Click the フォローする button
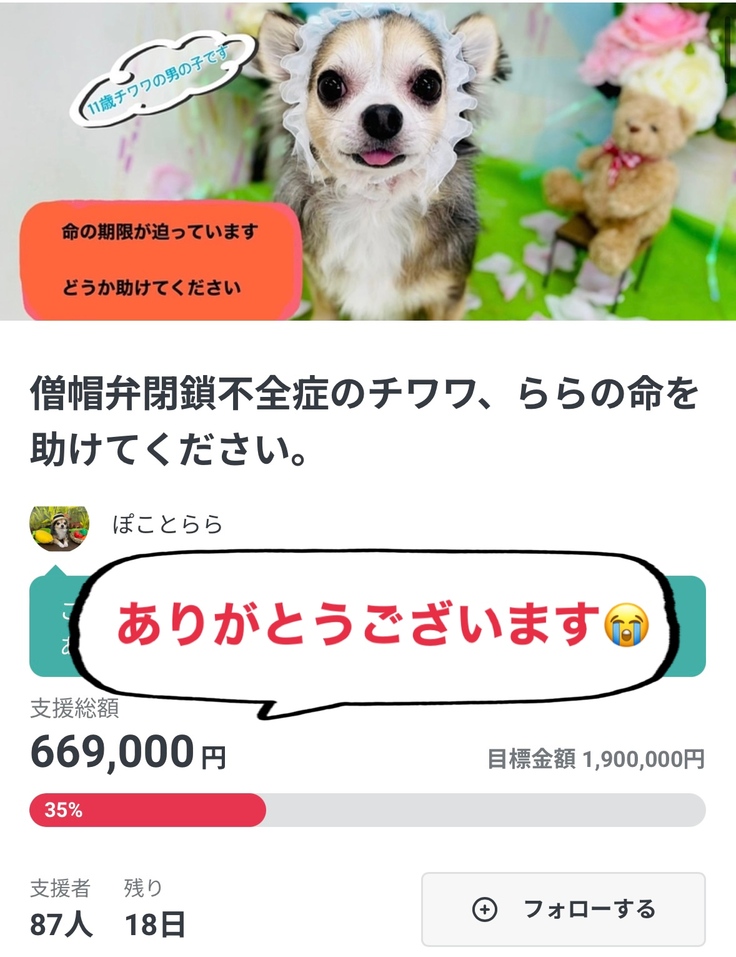This screenshot has width=736, height=957. [563, 909]
